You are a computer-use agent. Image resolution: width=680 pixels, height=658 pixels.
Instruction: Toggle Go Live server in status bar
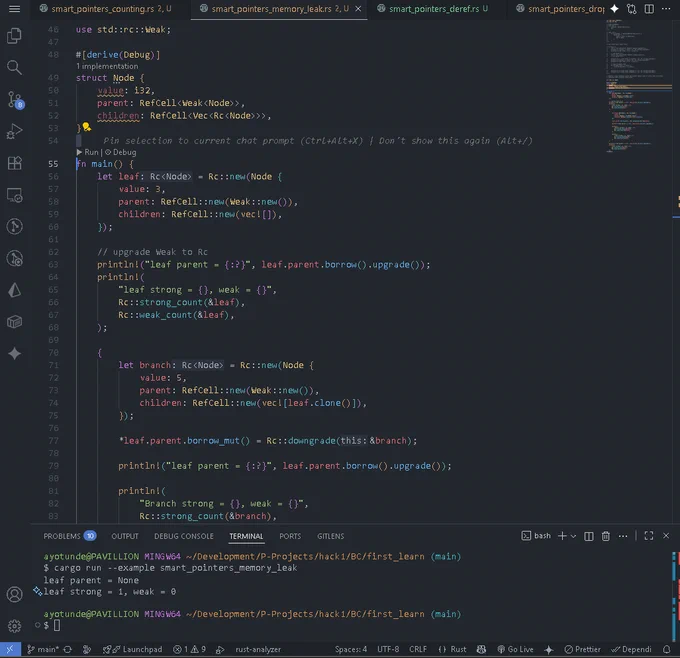point(516,649)
